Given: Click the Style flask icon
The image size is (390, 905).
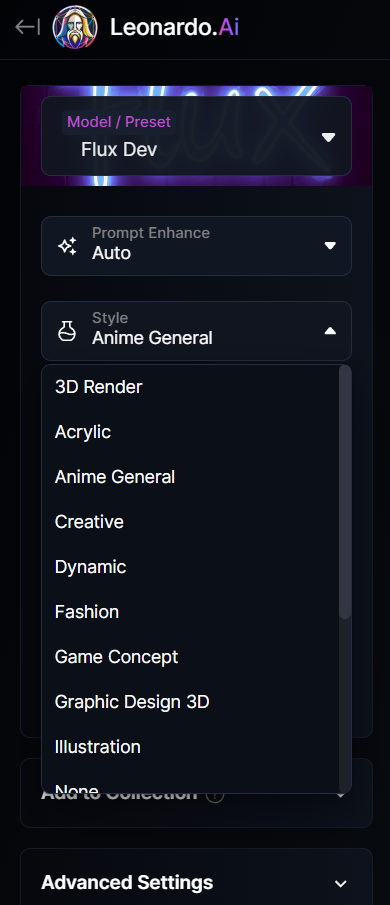Looking at the screenshot, I should [67, 331].
